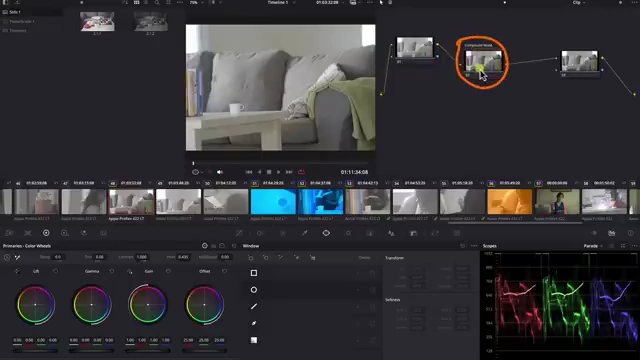Select the orange clip 56 thumbnail

click(x=510, y=201)
